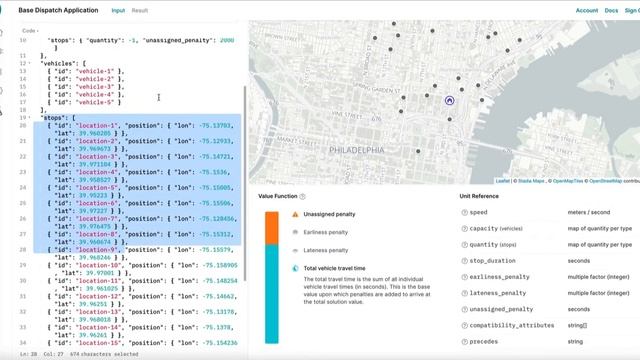
Task: Collapse the "vehicles" array at line 12
Action: pyautogui.click(x=29, y=63)
